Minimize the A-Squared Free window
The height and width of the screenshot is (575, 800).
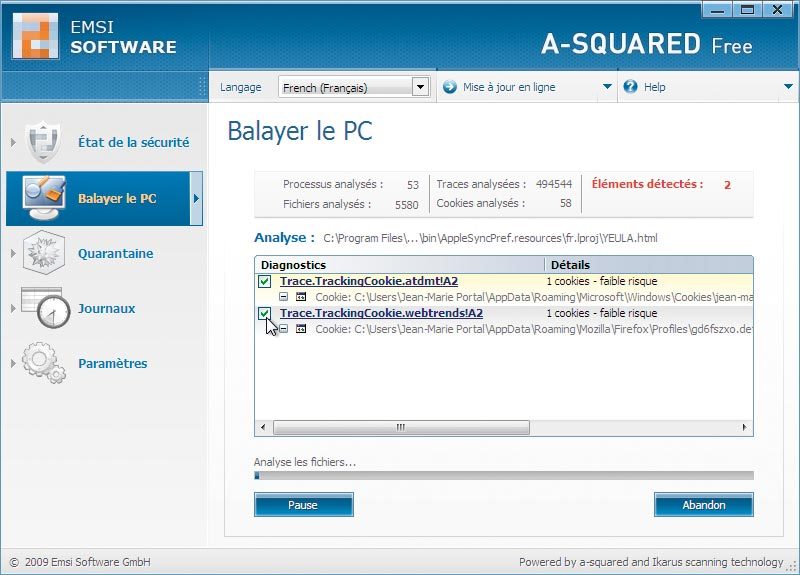[x=717, y=10]
